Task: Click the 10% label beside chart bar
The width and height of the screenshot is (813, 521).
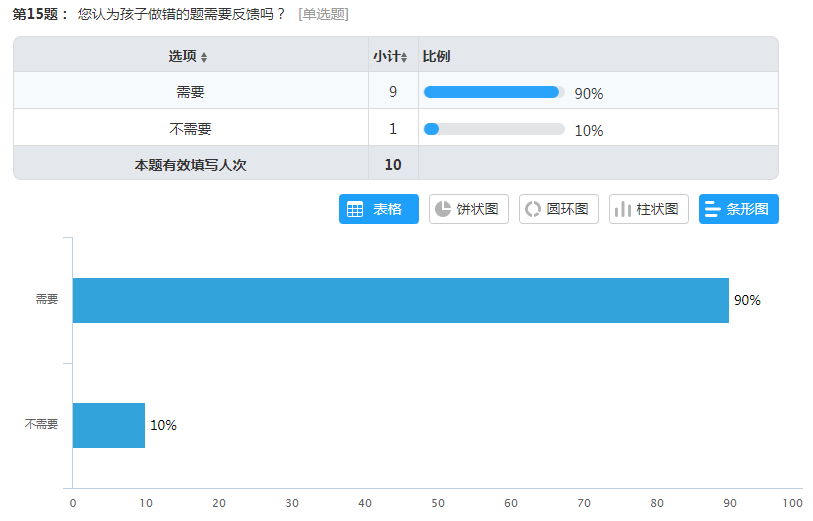Action: [163, 425]
